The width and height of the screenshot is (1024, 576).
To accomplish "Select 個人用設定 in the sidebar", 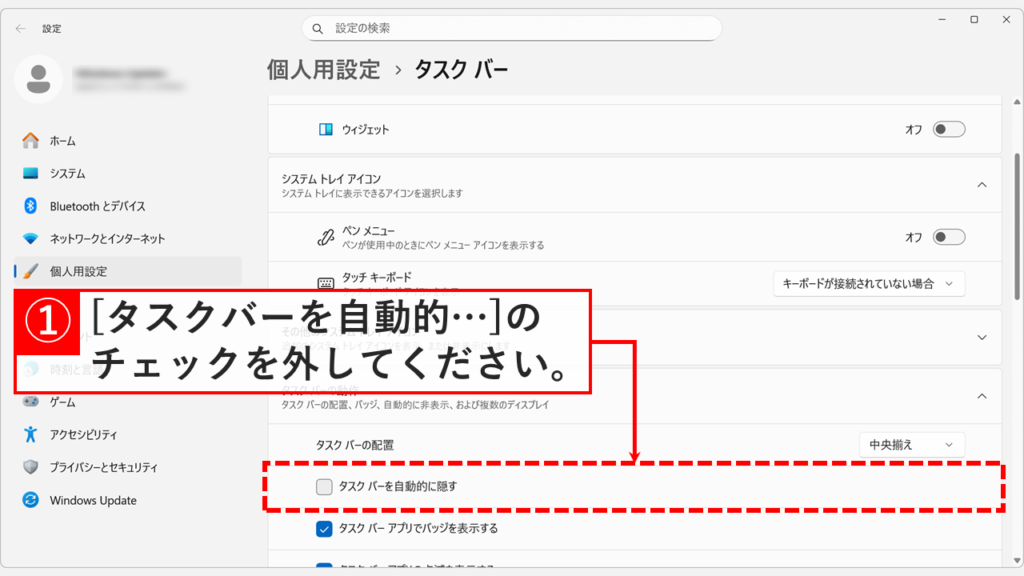I will click(78, 271).
